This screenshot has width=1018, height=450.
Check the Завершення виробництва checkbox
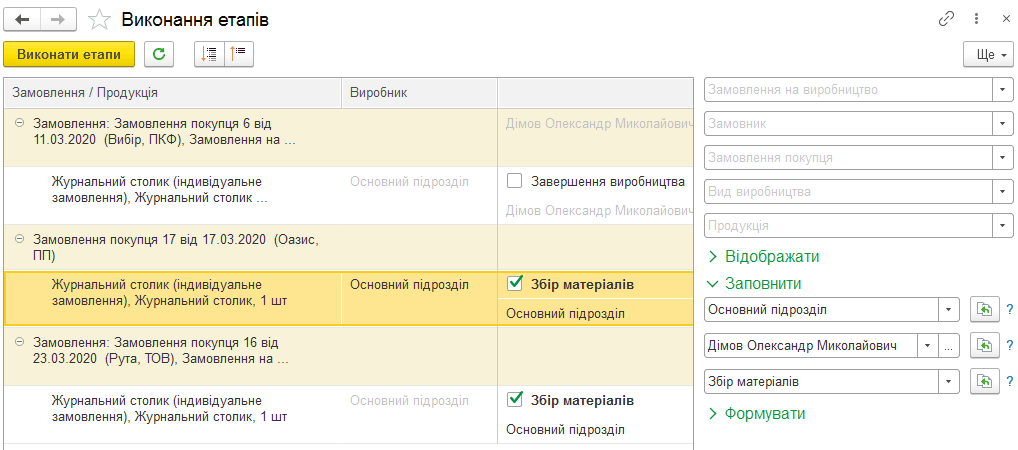pos(515,182)
